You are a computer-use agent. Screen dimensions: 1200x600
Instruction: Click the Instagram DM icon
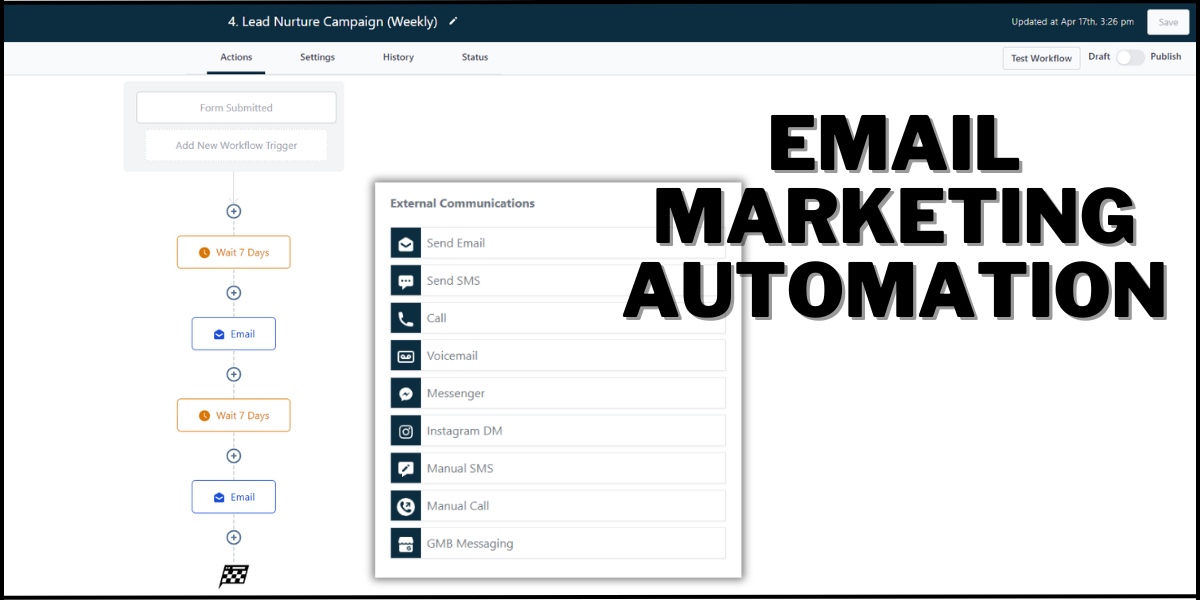click(405, 430)
